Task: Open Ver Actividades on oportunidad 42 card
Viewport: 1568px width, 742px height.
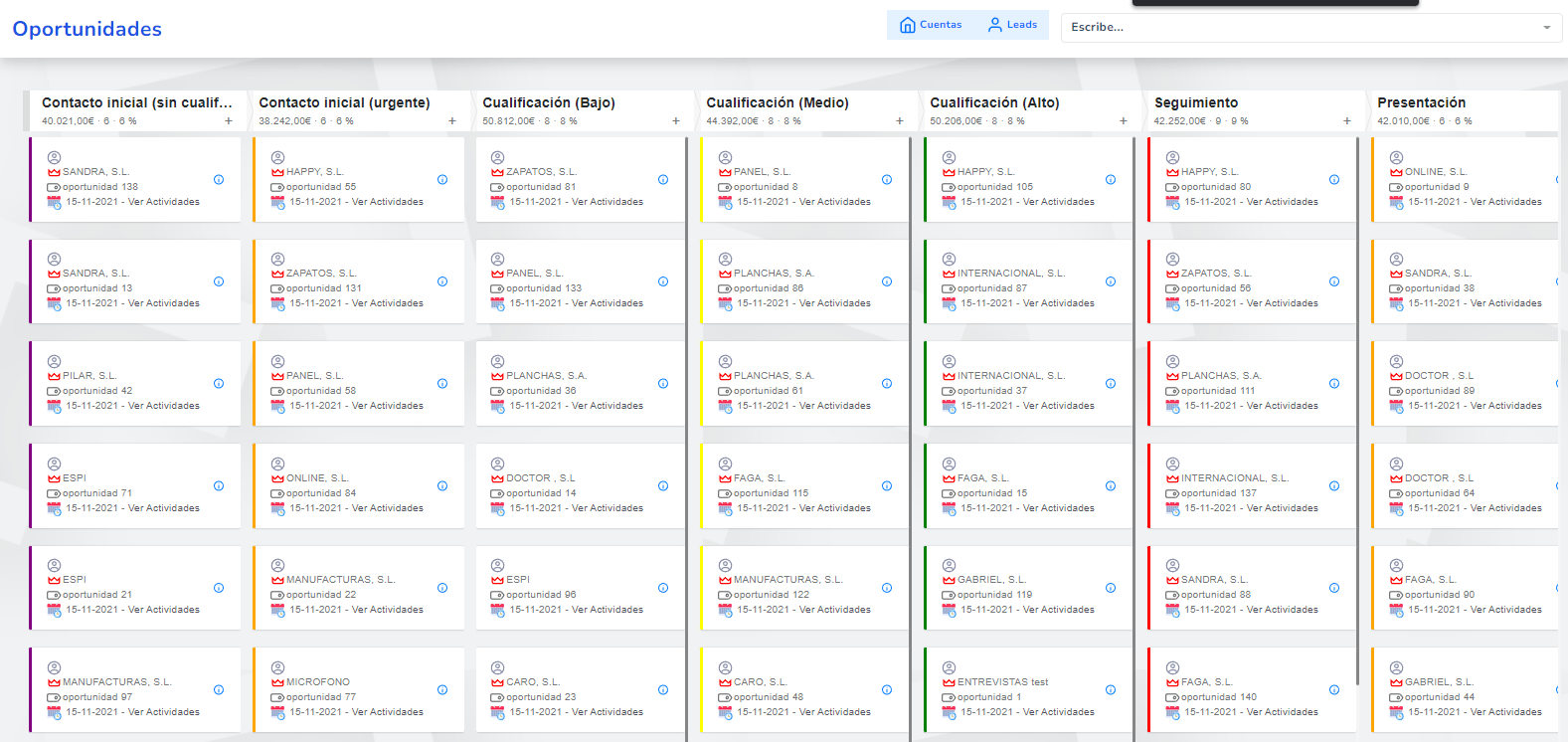Action: (x=164, y=406)
